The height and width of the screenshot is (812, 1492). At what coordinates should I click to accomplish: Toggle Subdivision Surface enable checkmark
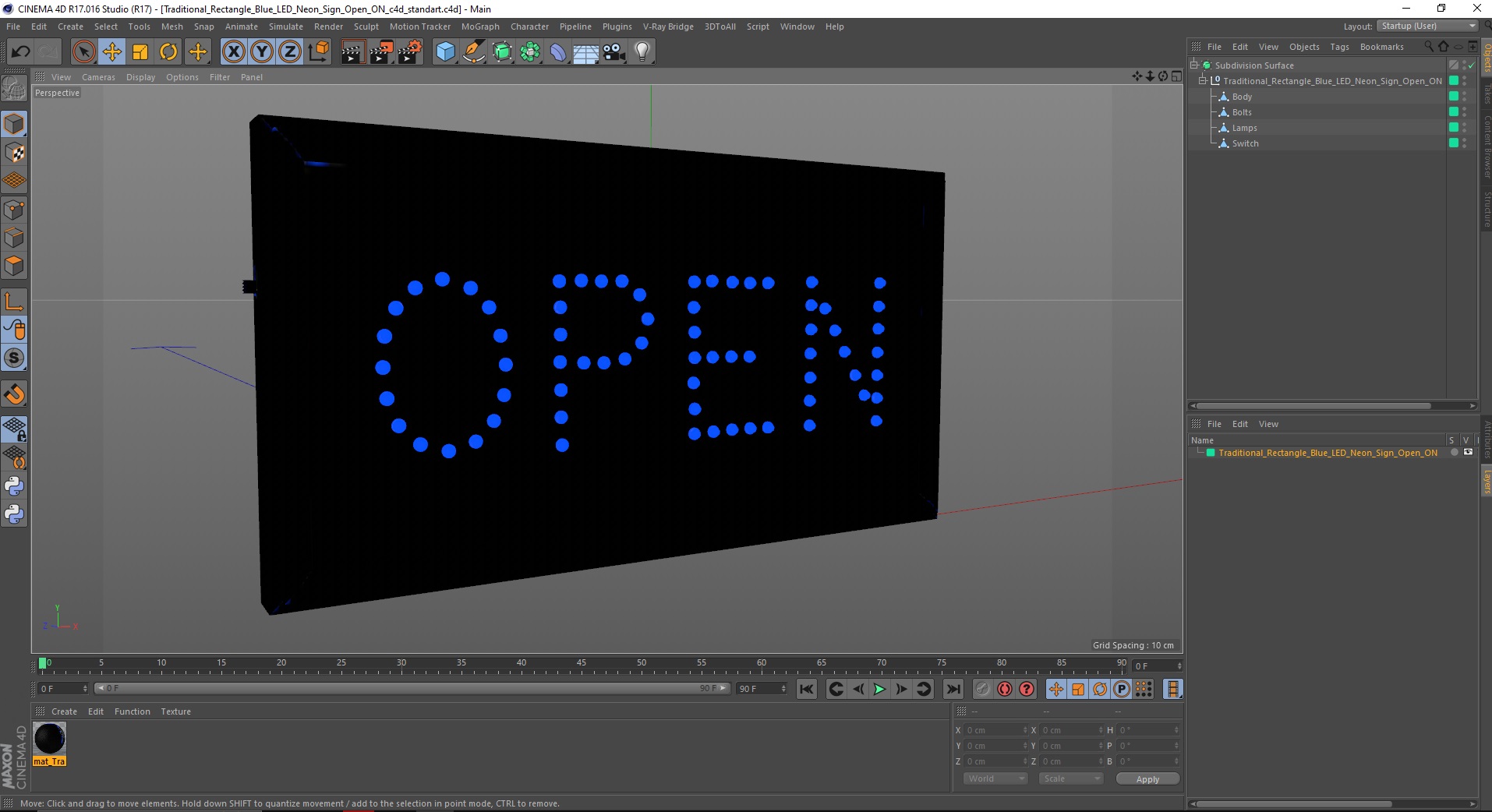(x=1470, y=65)
